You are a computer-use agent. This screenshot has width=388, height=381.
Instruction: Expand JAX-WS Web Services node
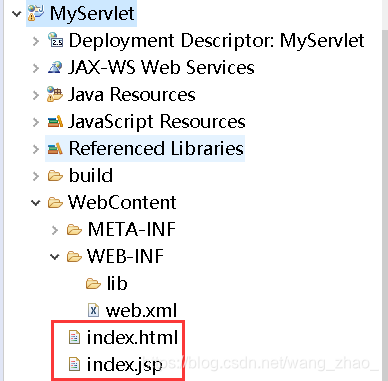(x=36, y=68)
